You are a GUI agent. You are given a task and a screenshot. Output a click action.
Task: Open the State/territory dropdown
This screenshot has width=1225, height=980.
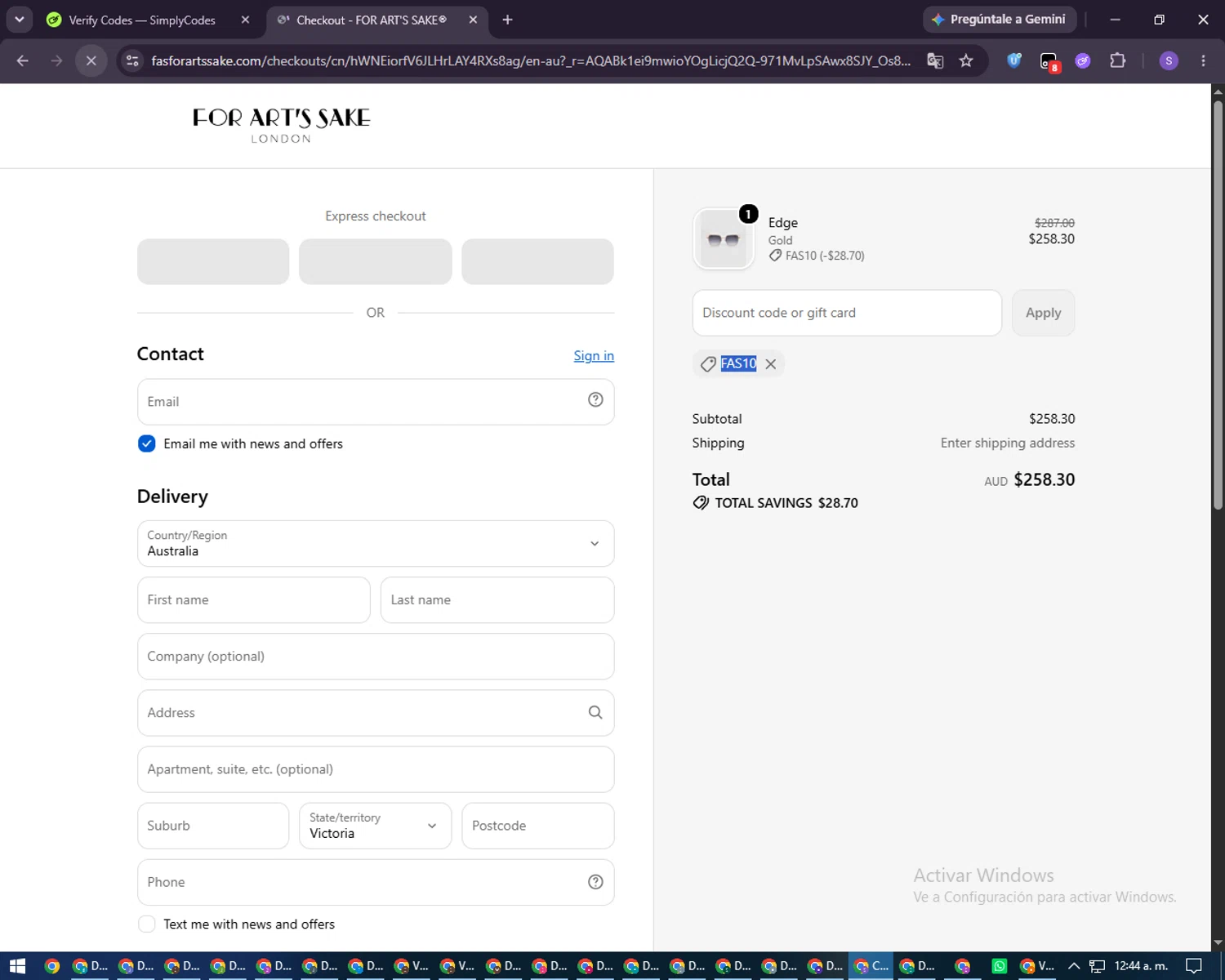click(375, 826)
